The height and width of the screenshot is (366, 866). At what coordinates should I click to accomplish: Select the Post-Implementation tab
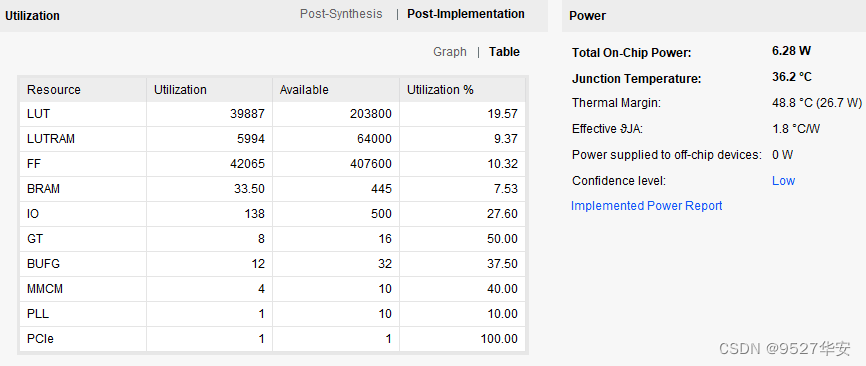[x=466, y=14]
